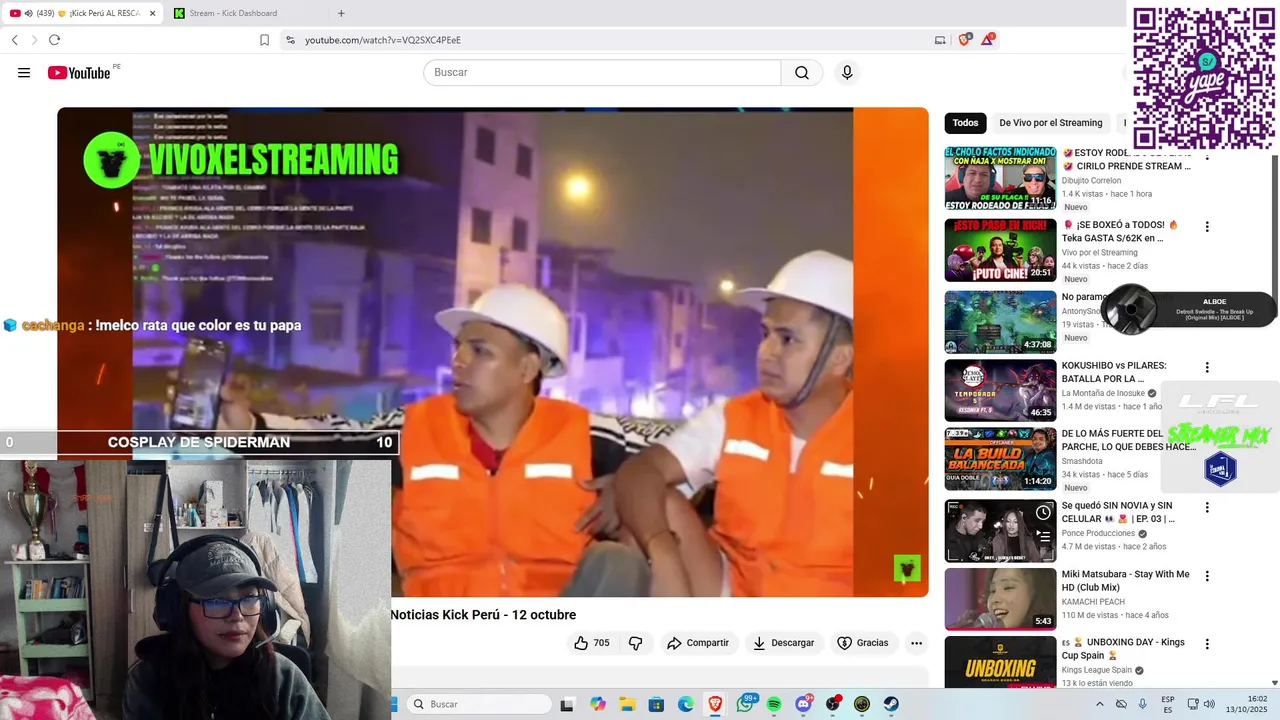Select the Todos filter chip

click(x=965, y=123)
